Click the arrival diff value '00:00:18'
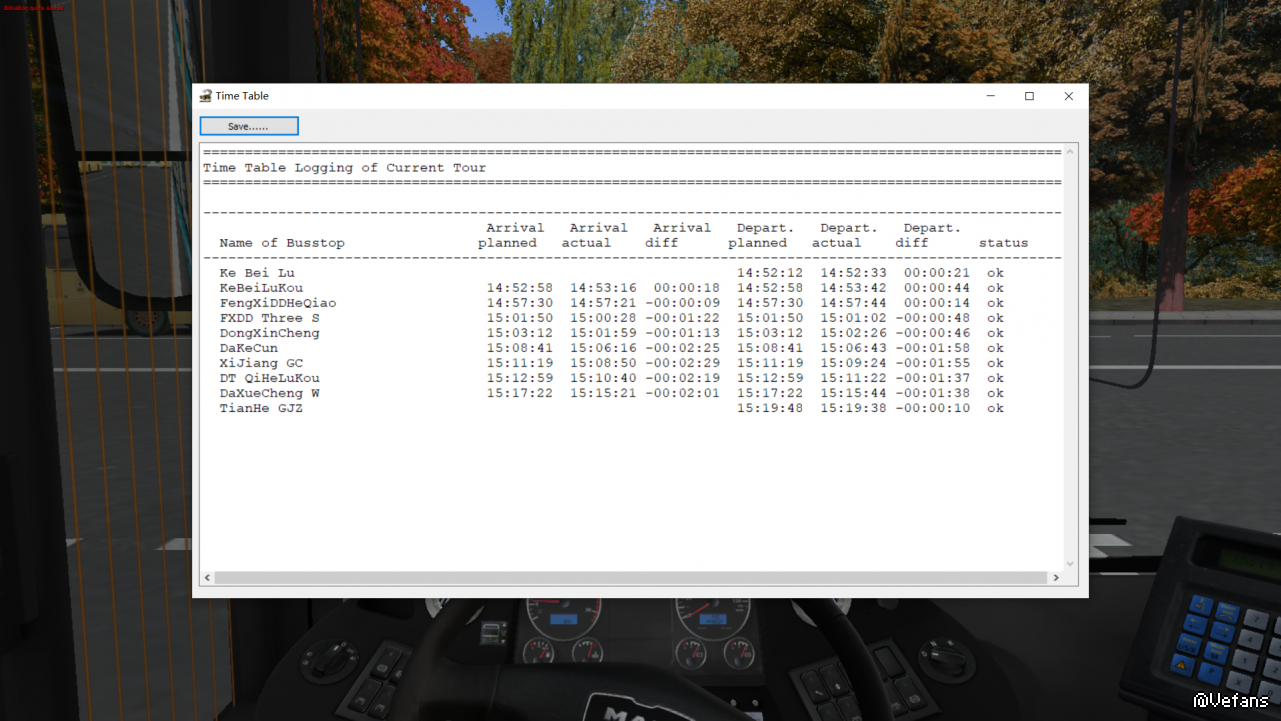 click(687, 288)
